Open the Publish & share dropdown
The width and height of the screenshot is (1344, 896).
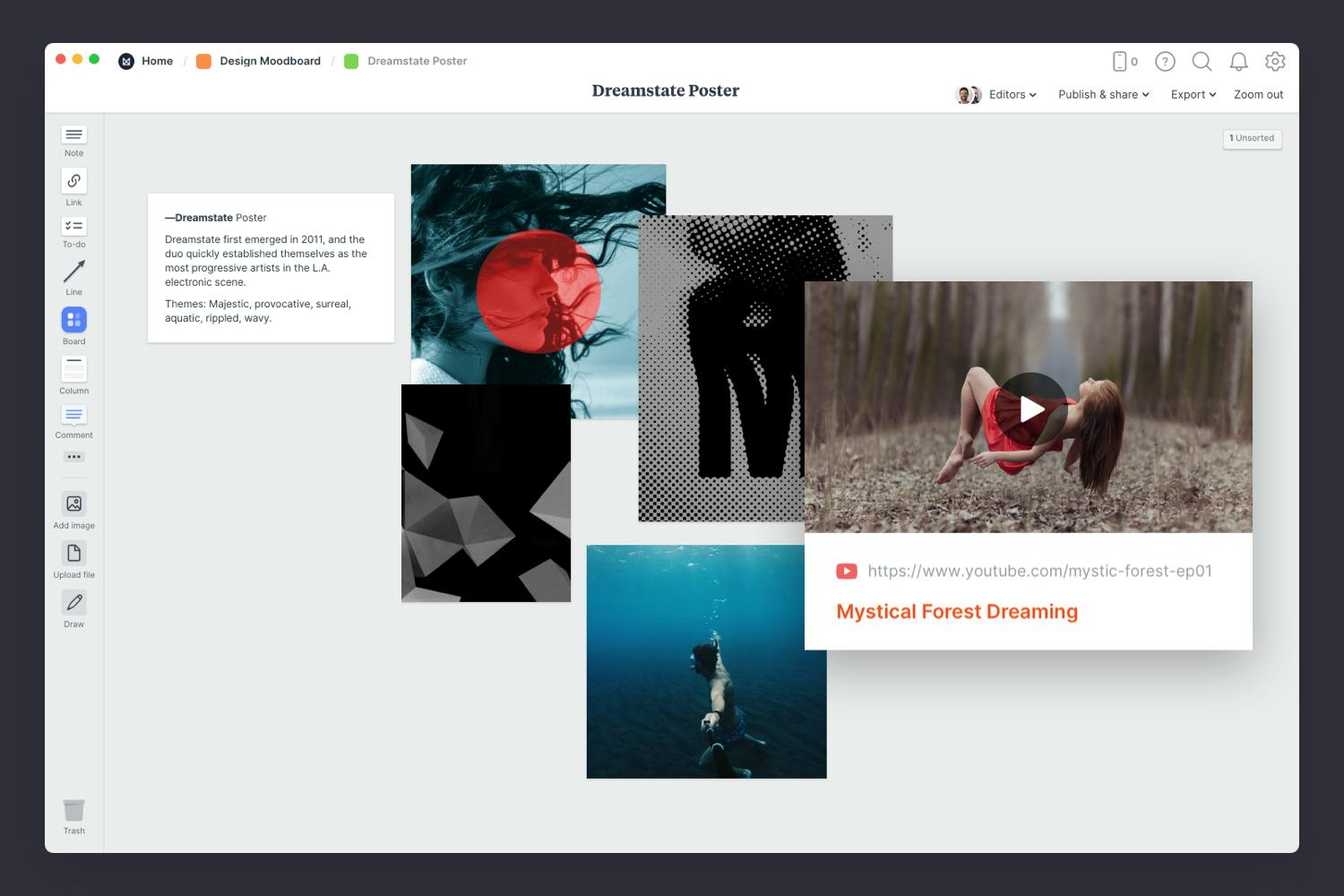pos(1103,94)
